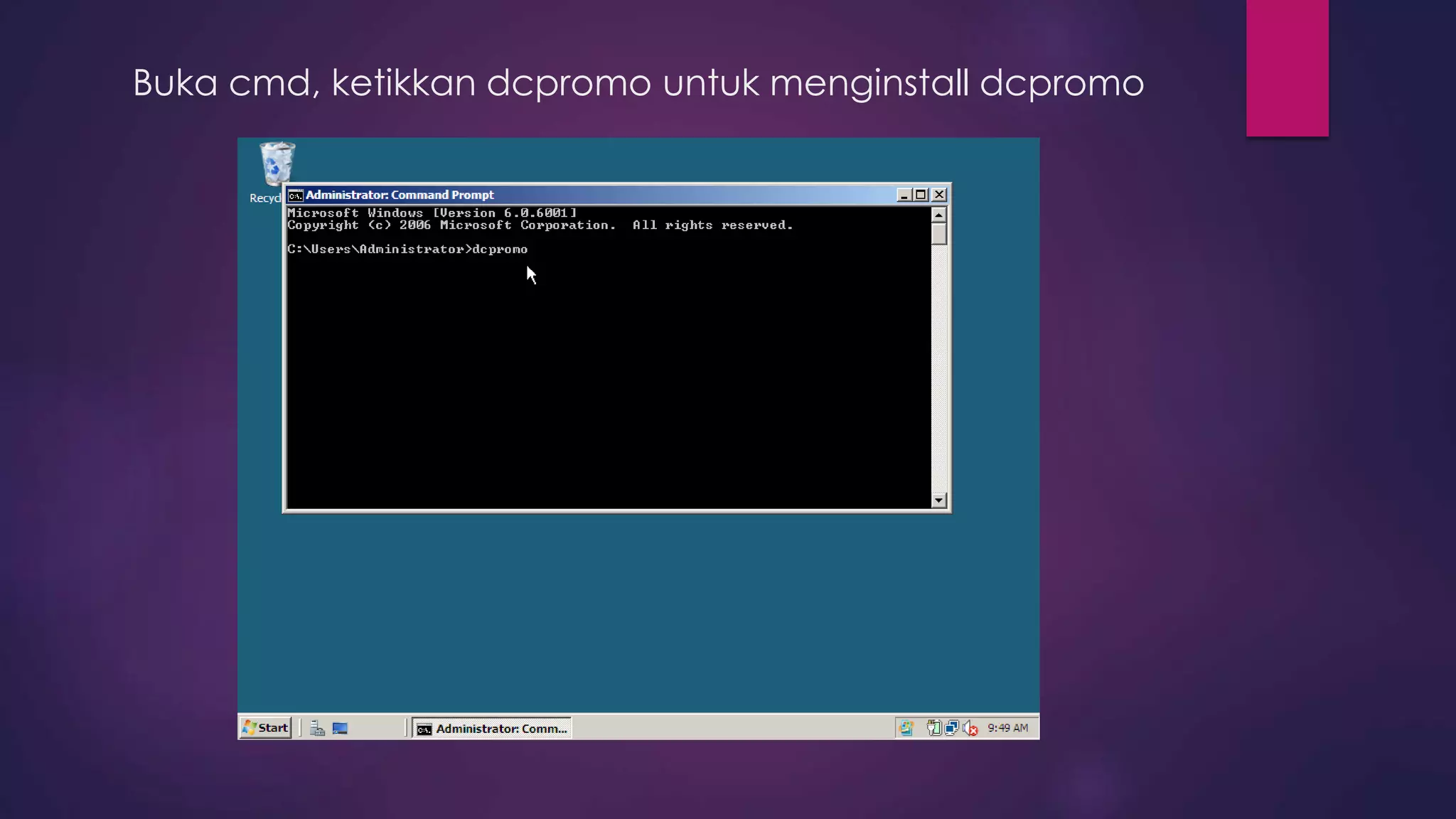Click the vertical scrollbar thumb in Command Prompt
The width and height of the screenshot is (1456, 819).
click(938, 233)
